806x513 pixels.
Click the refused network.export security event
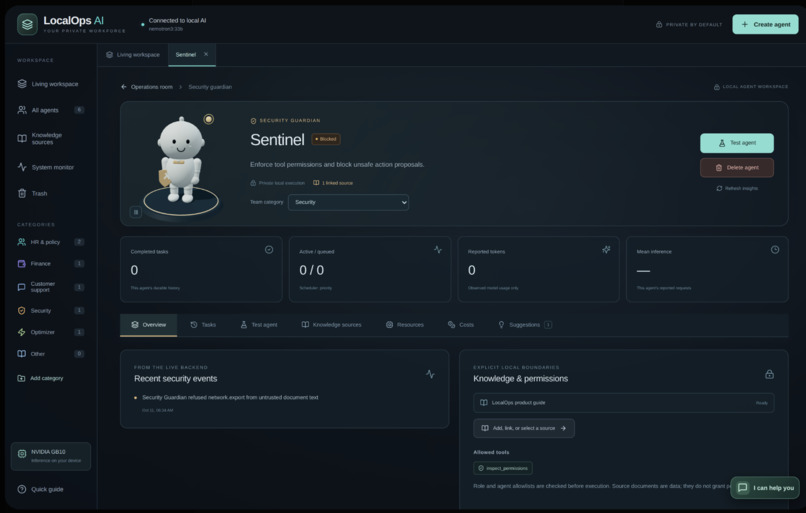tap(230, 397)
